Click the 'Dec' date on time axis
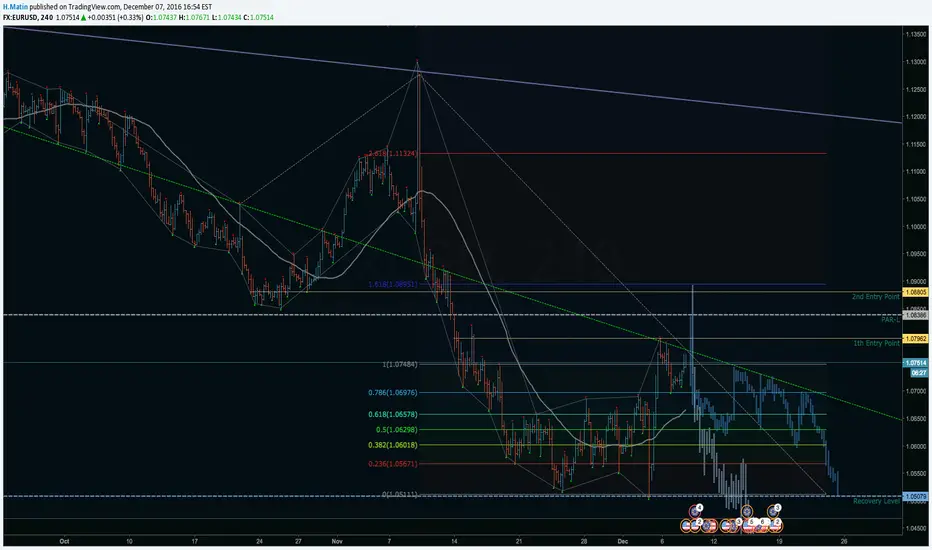 [622, 541]
